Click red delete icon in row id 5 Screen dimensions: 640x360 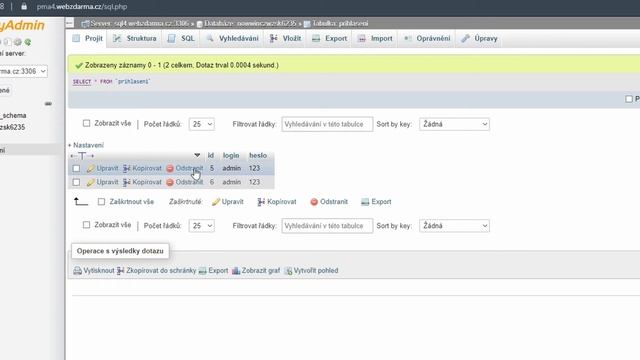[170, 168]
